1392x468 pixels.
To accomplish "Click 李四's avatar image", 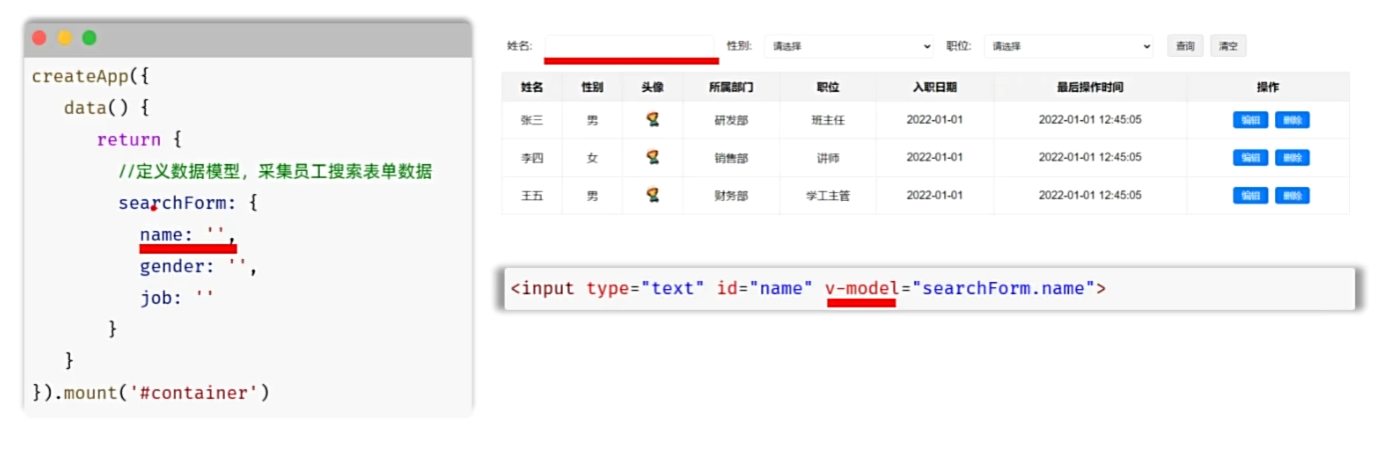I will tap(653, 157).
